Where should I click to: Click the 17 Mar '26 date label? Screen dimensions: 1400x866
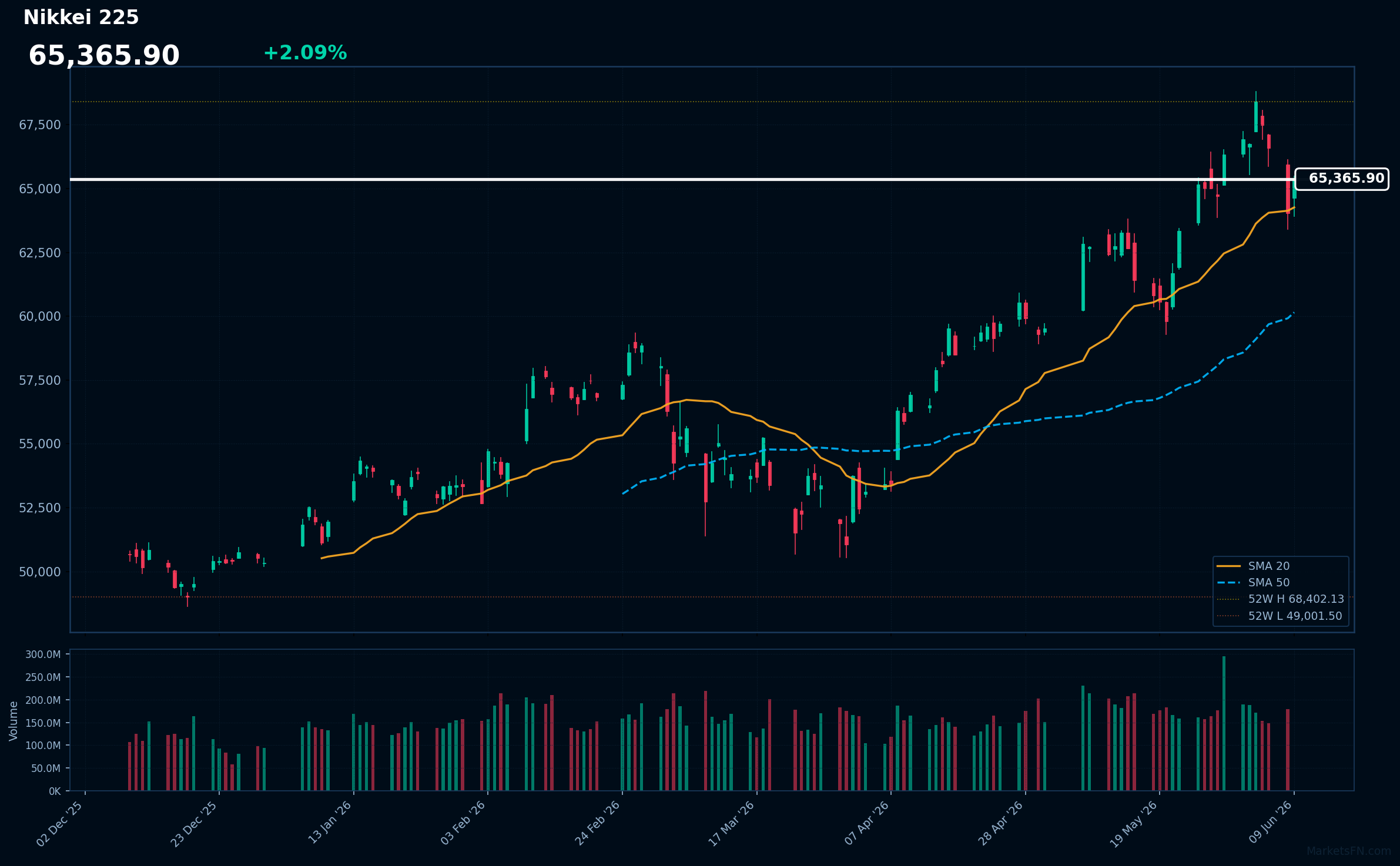731,823
